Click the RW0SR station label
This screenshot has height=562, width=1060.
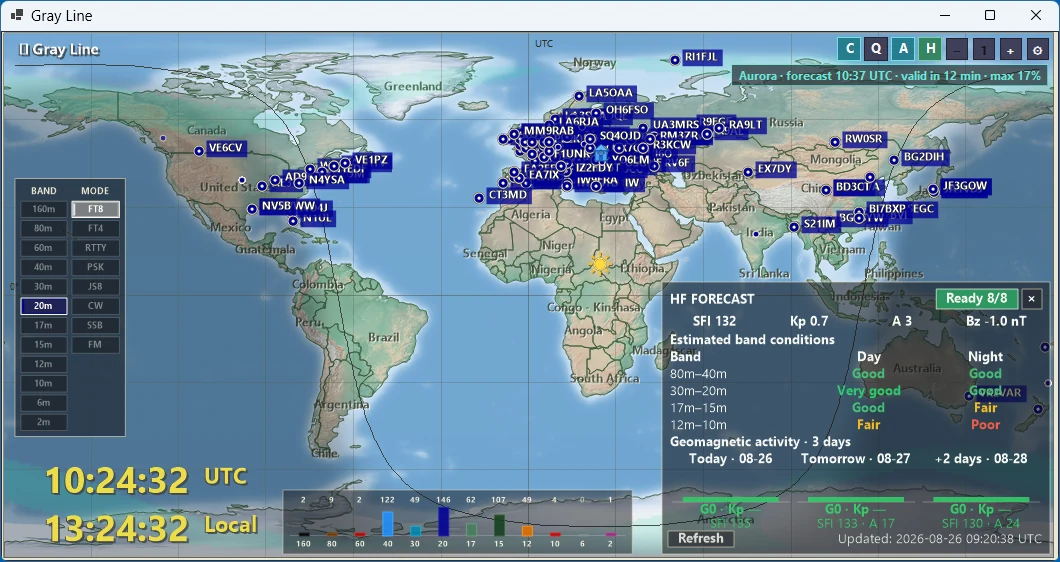863,139
